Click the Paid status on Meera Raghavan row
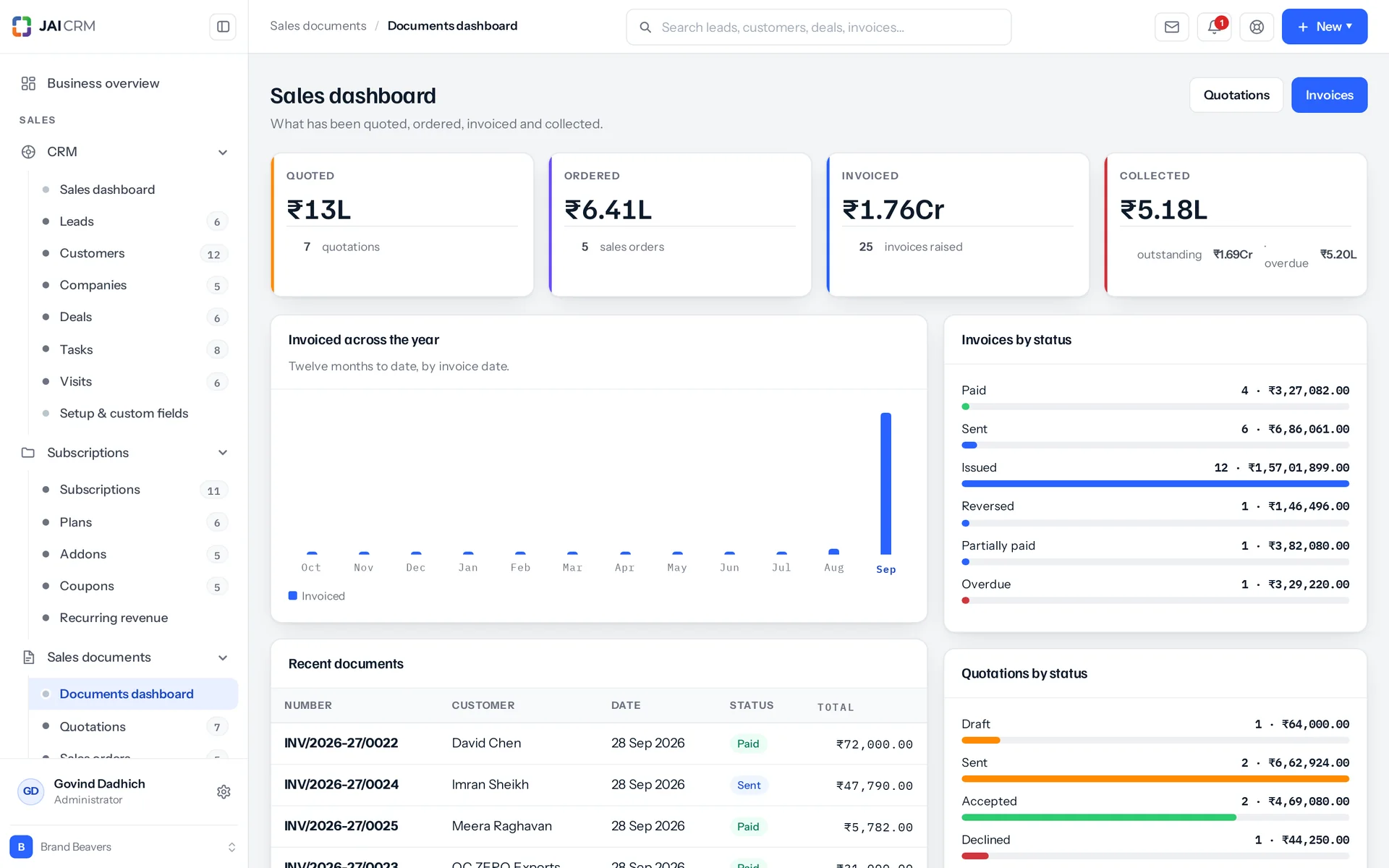Screen dimensions: 1389x868 pos(748,827)
